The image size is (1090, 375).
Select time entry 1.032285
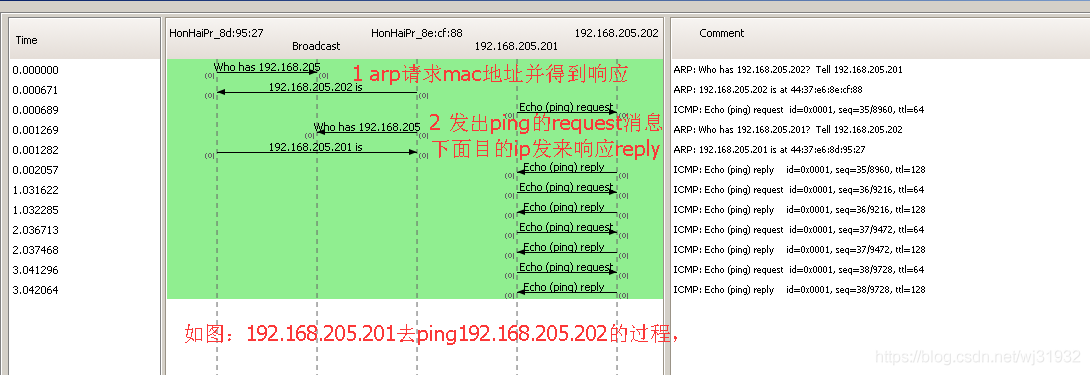pyautogui.click(x=35, y=210)
